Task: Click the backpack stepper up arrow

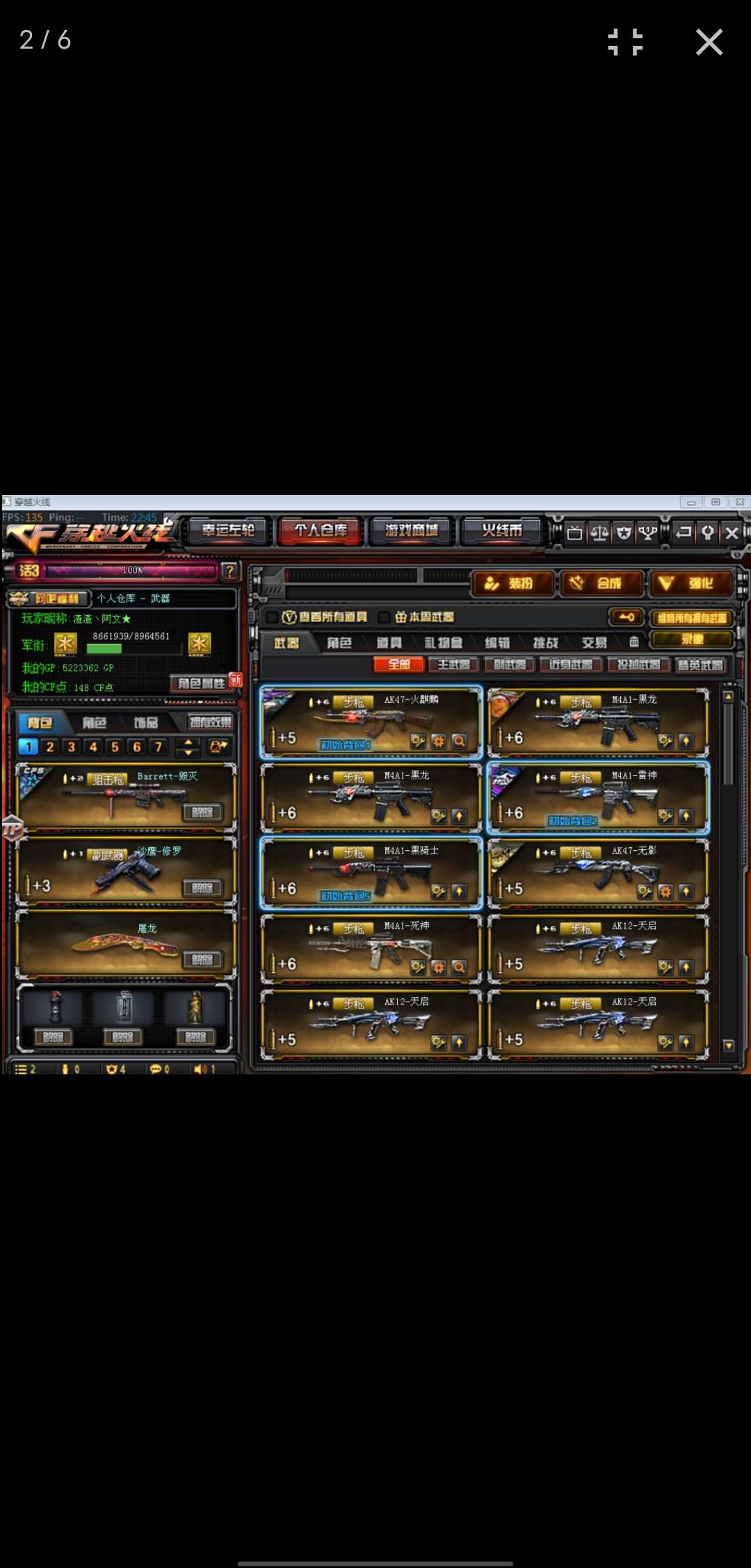Action: pyautogui.click(x=188, y=742)
